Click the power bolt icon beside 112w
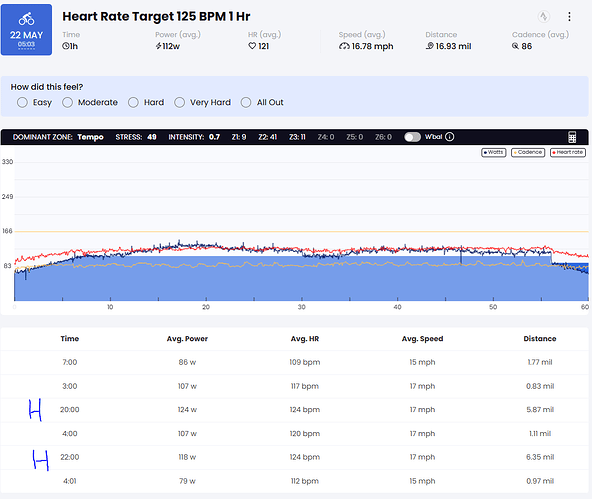Screen dimensions: 592x499 [x=158, y=46]
